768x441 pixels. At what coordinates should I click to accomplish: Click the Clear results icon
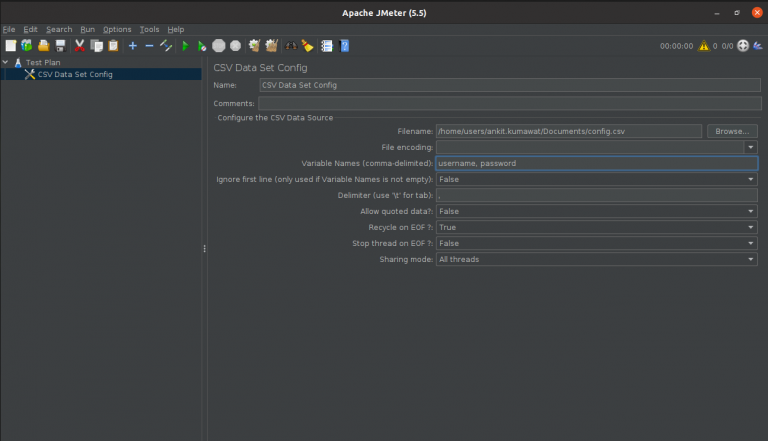[254, 46]
